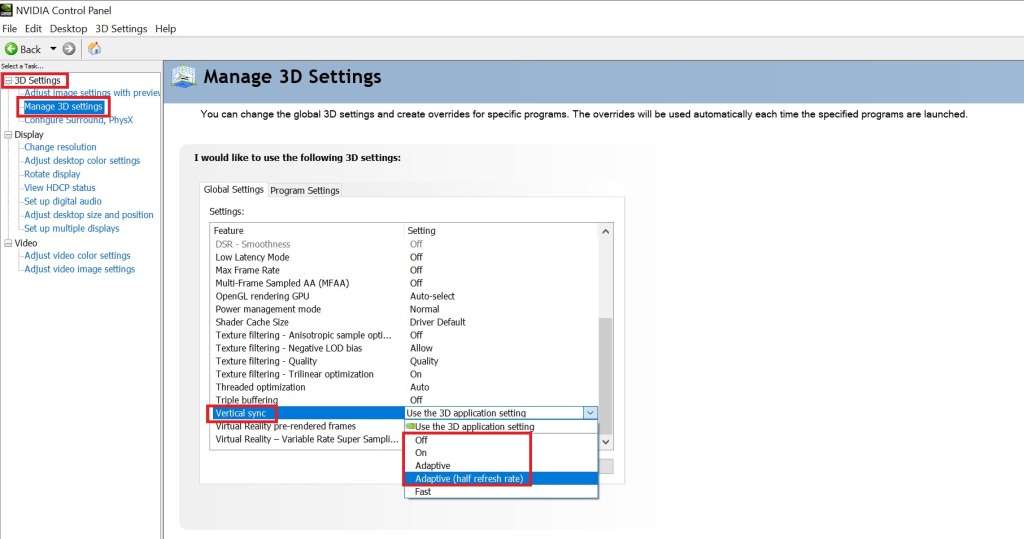1024x539 pixels.
Task: Select the DSR - Smoothness row
Action: point(404,244)
